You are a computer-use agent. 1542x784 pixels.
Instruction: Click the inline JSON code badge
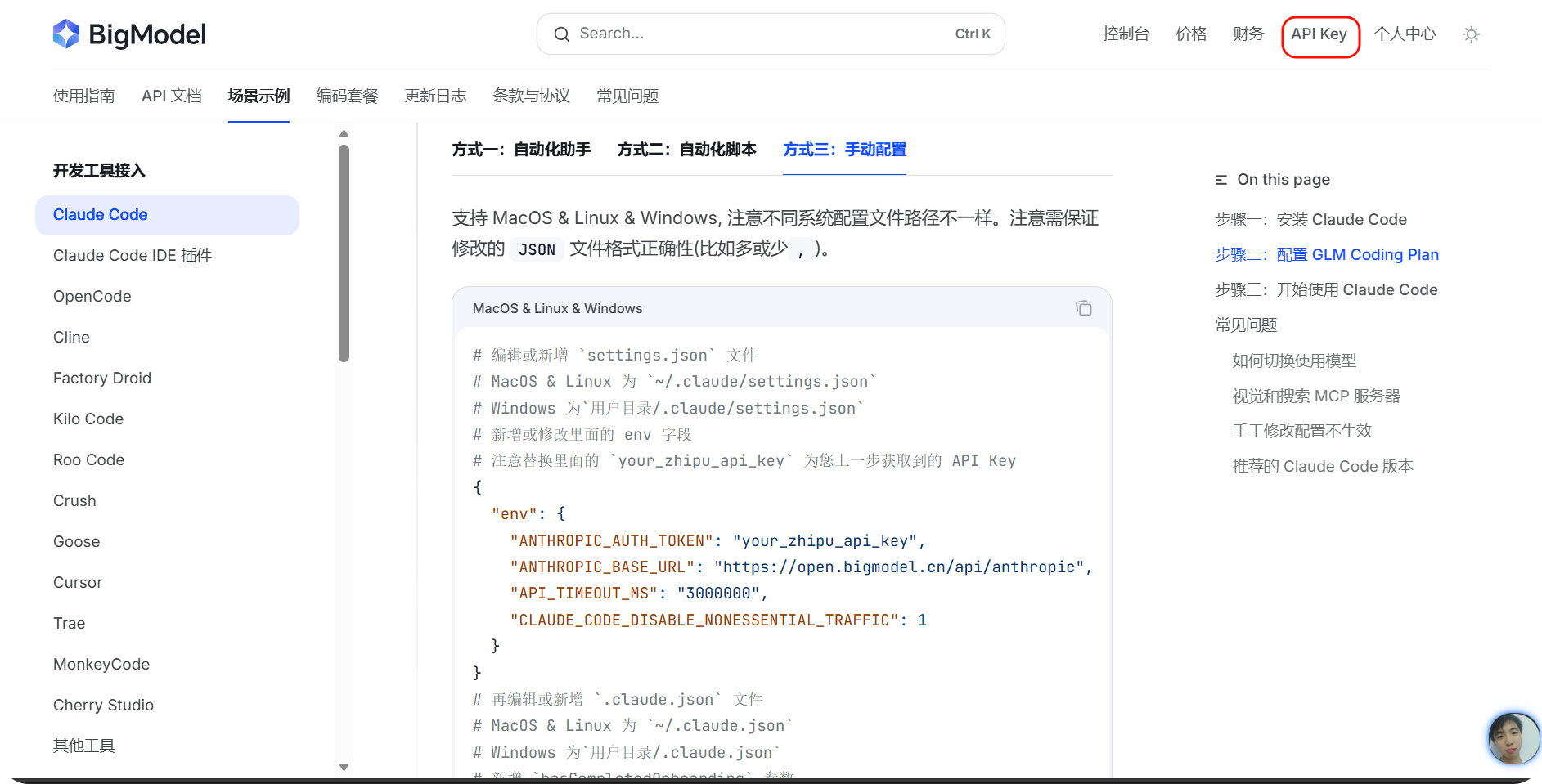click(x=537, y=250)
